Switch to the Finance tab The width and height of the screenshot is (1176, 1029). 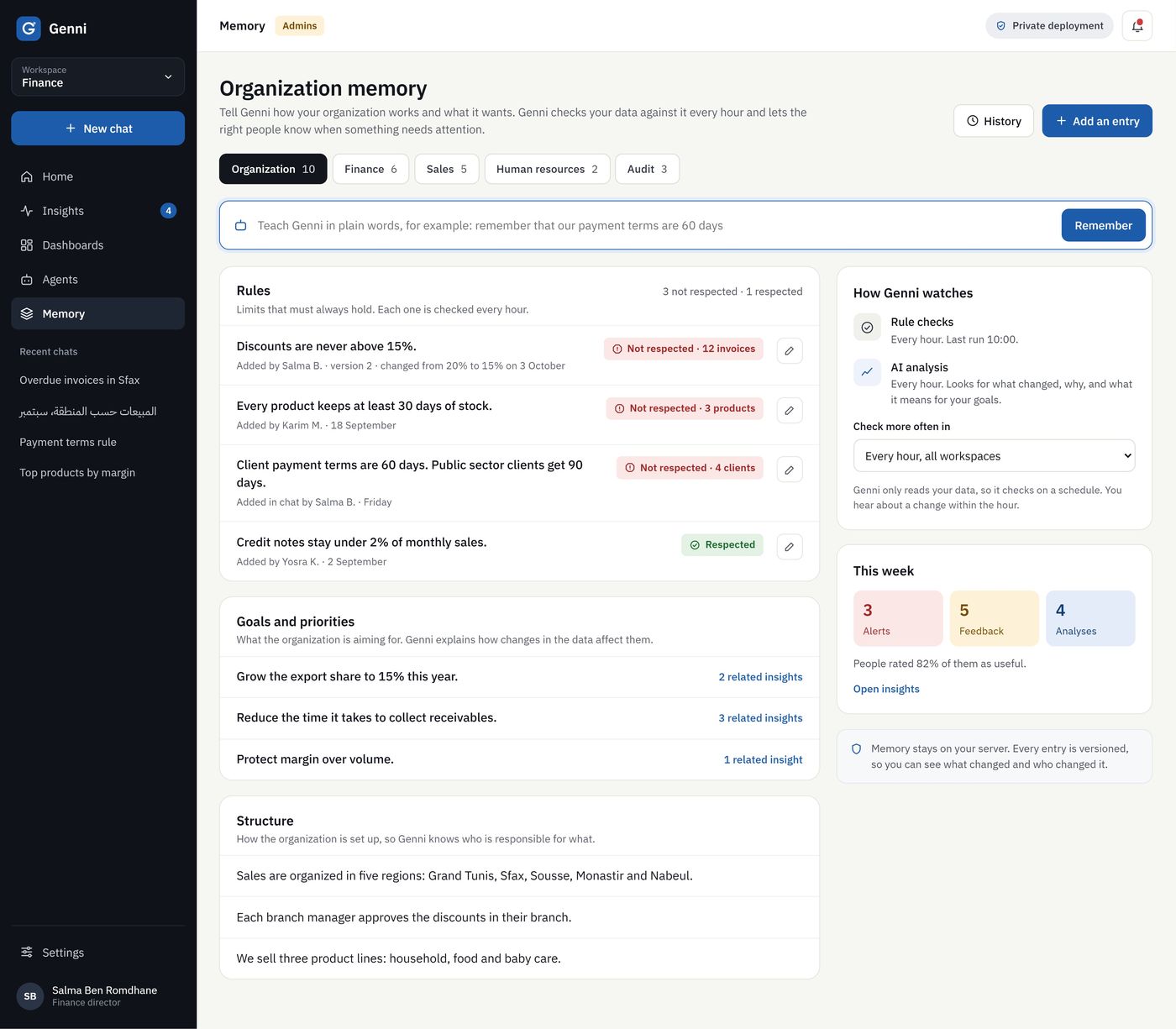(370, 169)
